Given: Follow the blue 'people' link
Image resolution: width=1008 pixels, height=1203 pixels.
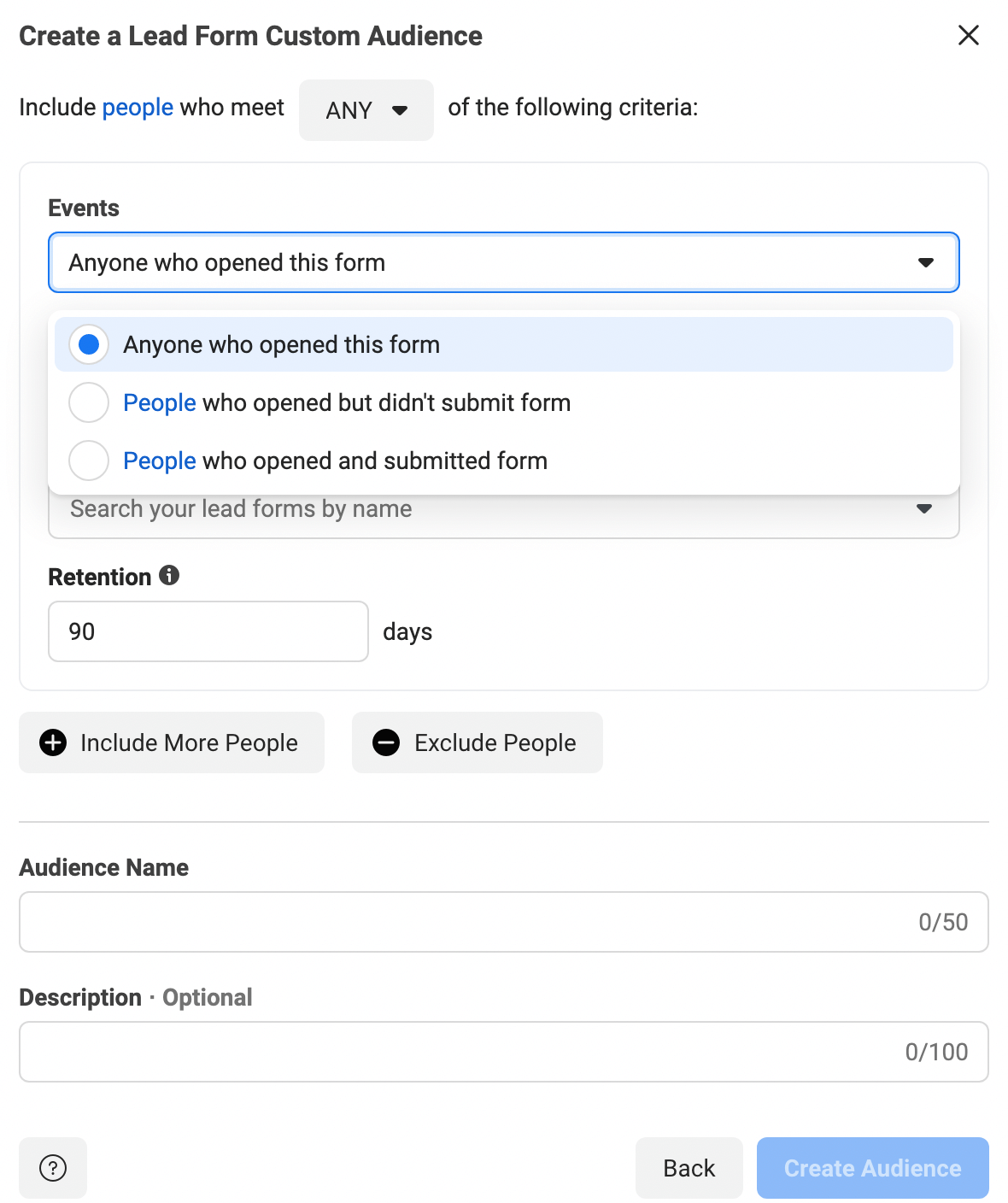Looking at the screenshot, I should tap(138, 107).
